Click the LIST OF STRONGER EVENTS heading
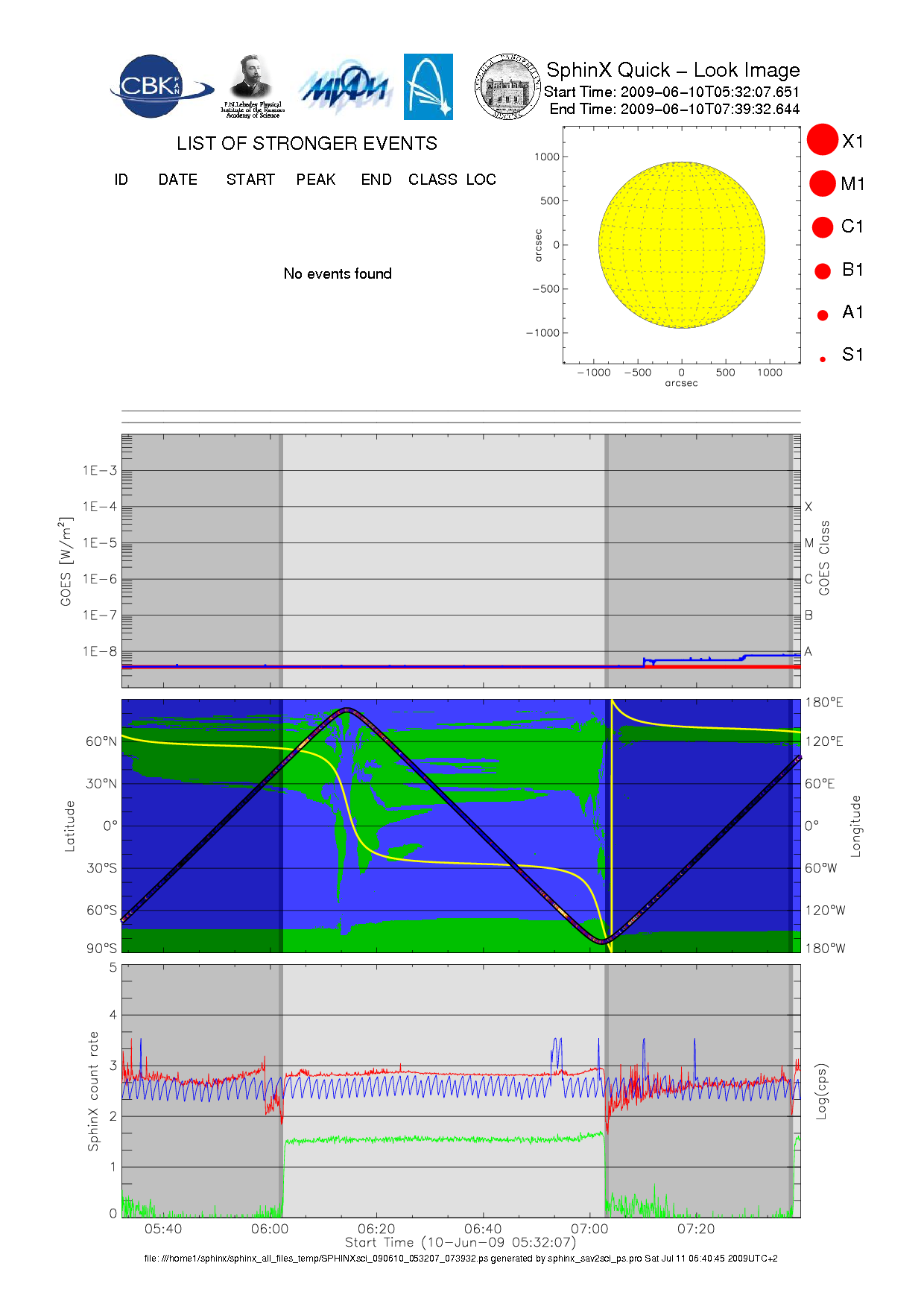This screenshot has height=1307, width=924. pos(307,143)
